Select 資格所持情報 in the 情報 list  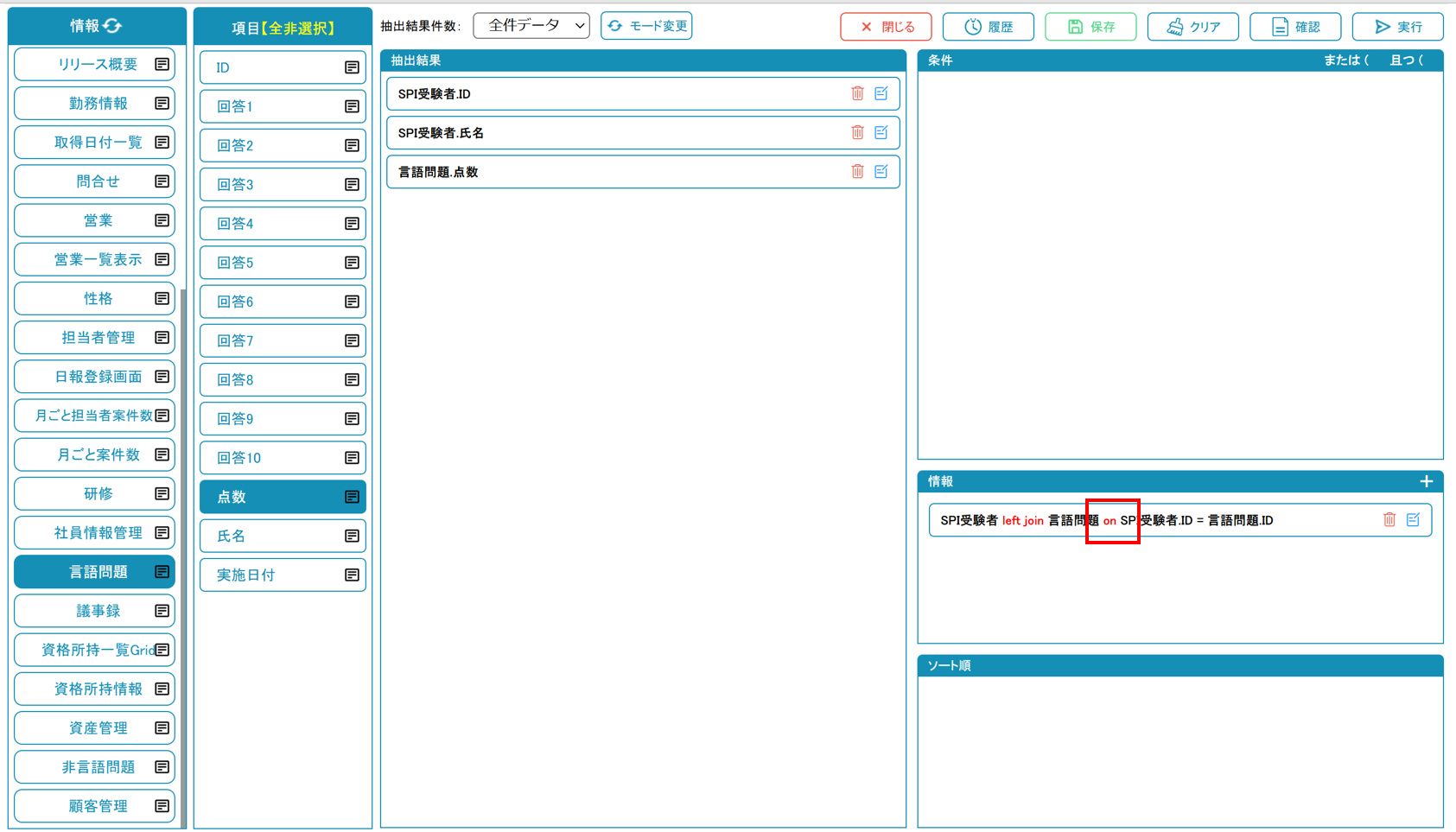click(94, 689)
